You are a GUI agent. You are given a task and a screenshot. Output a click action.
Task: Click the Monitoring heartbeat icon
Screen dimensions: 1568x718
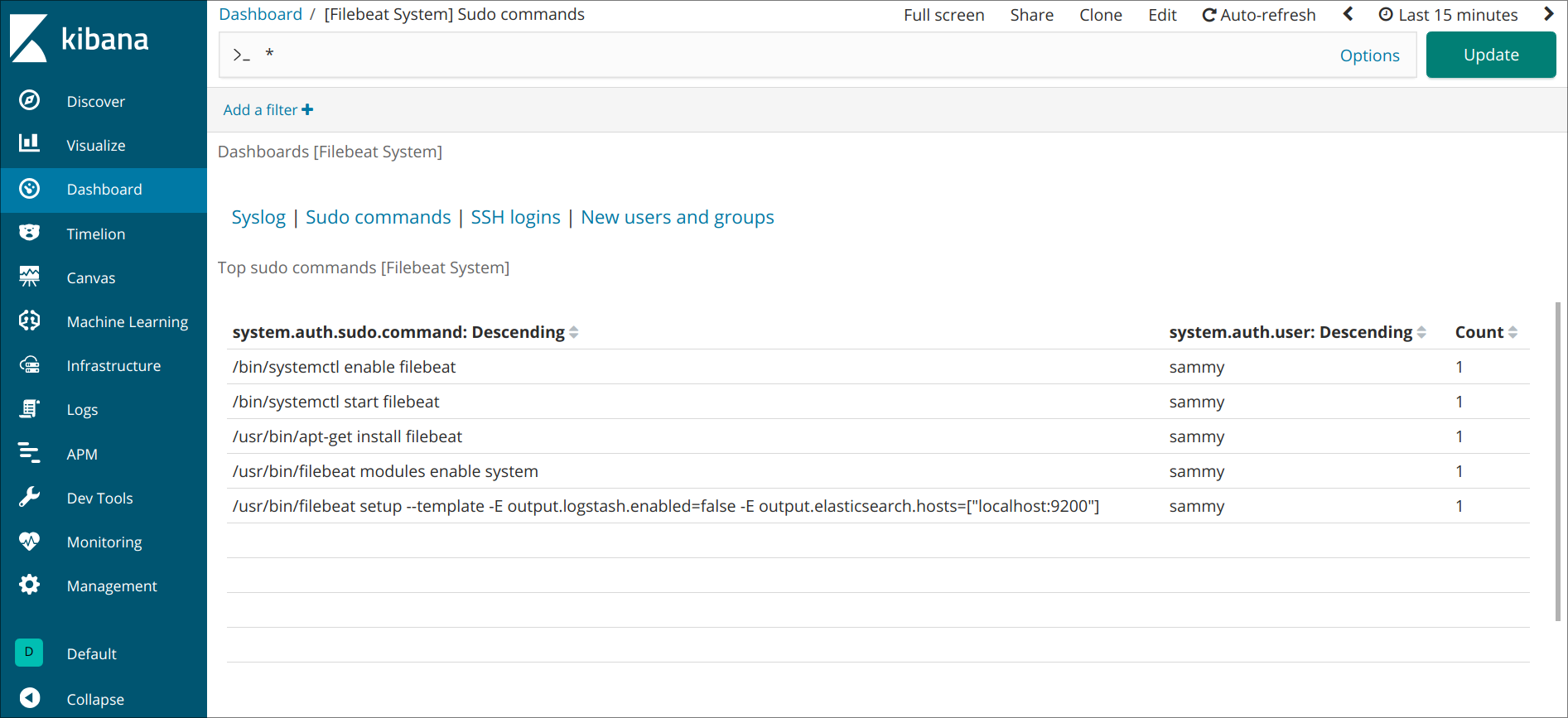tap(29, 541)
